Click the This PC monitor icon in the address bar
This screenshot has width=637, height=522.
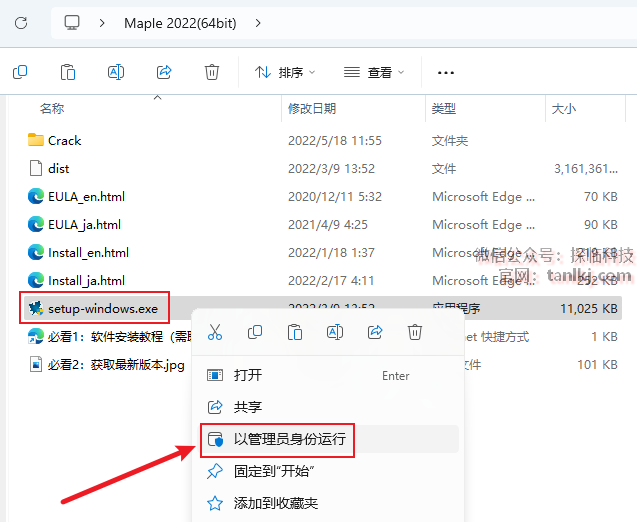[72, 23]
